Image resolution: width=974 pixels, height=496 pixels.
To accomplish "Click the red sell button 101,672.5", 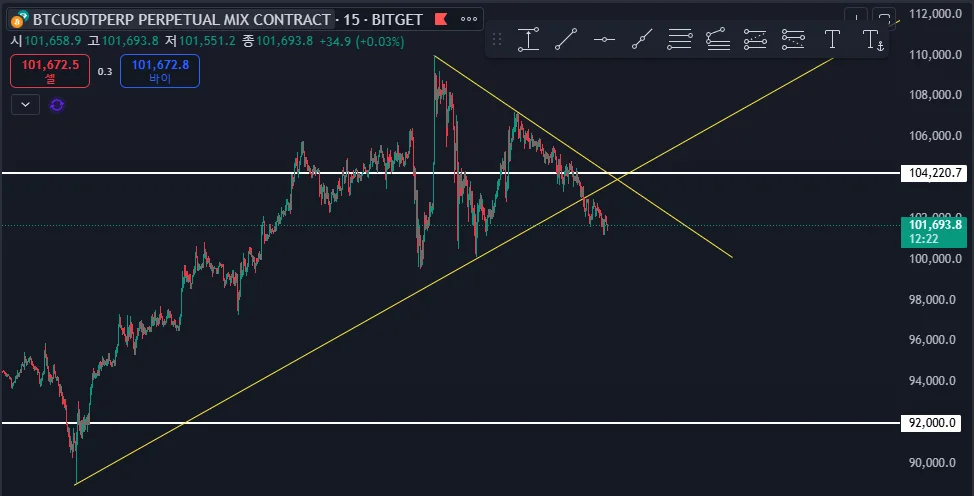I will 50,71.
